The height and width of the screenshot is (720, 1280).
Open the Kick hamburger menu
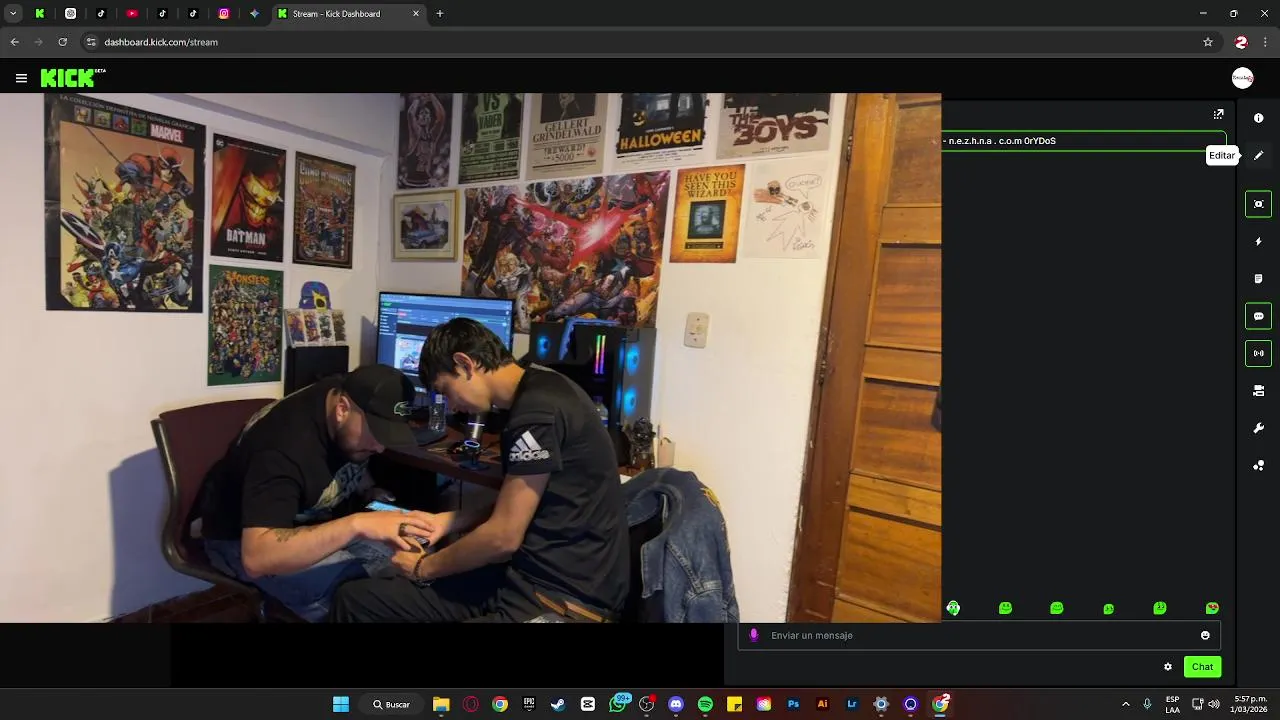[x=21, y=78]
